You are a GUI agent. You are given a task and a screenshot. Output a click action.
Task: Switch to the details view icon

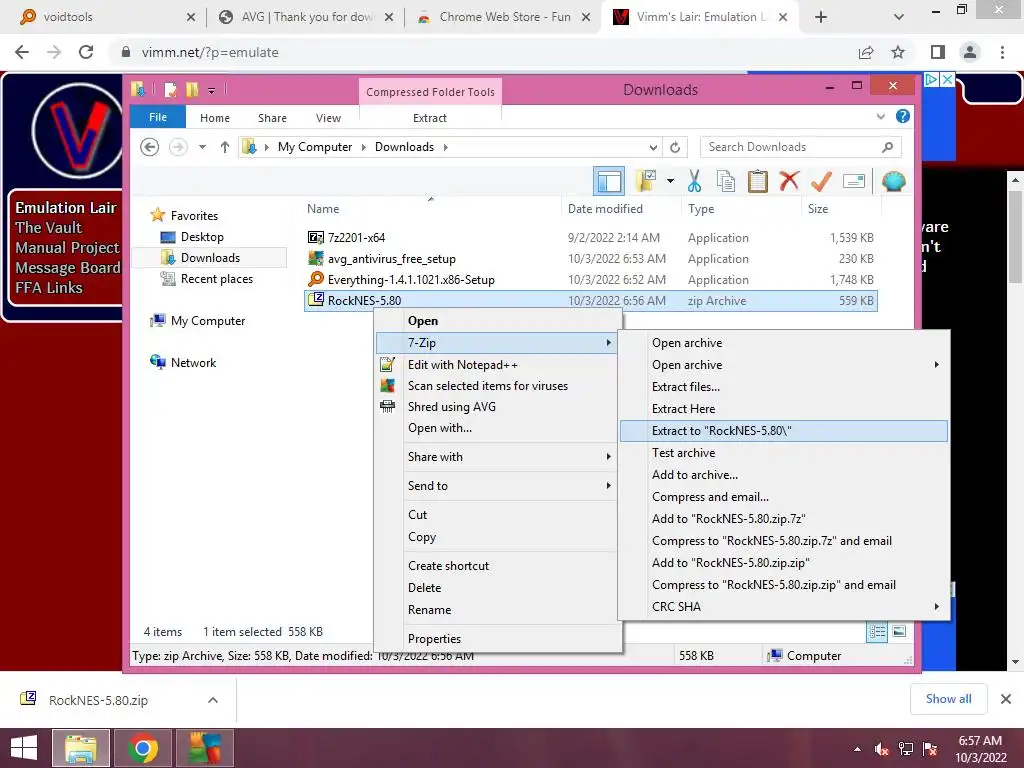877,631
